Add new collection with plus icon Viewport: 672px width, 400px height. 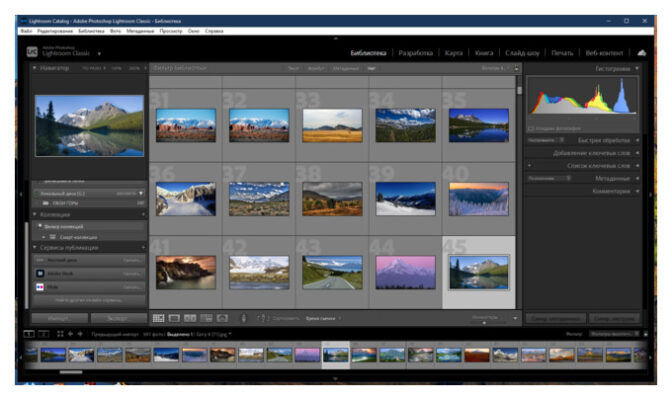[x=143, y=214]
